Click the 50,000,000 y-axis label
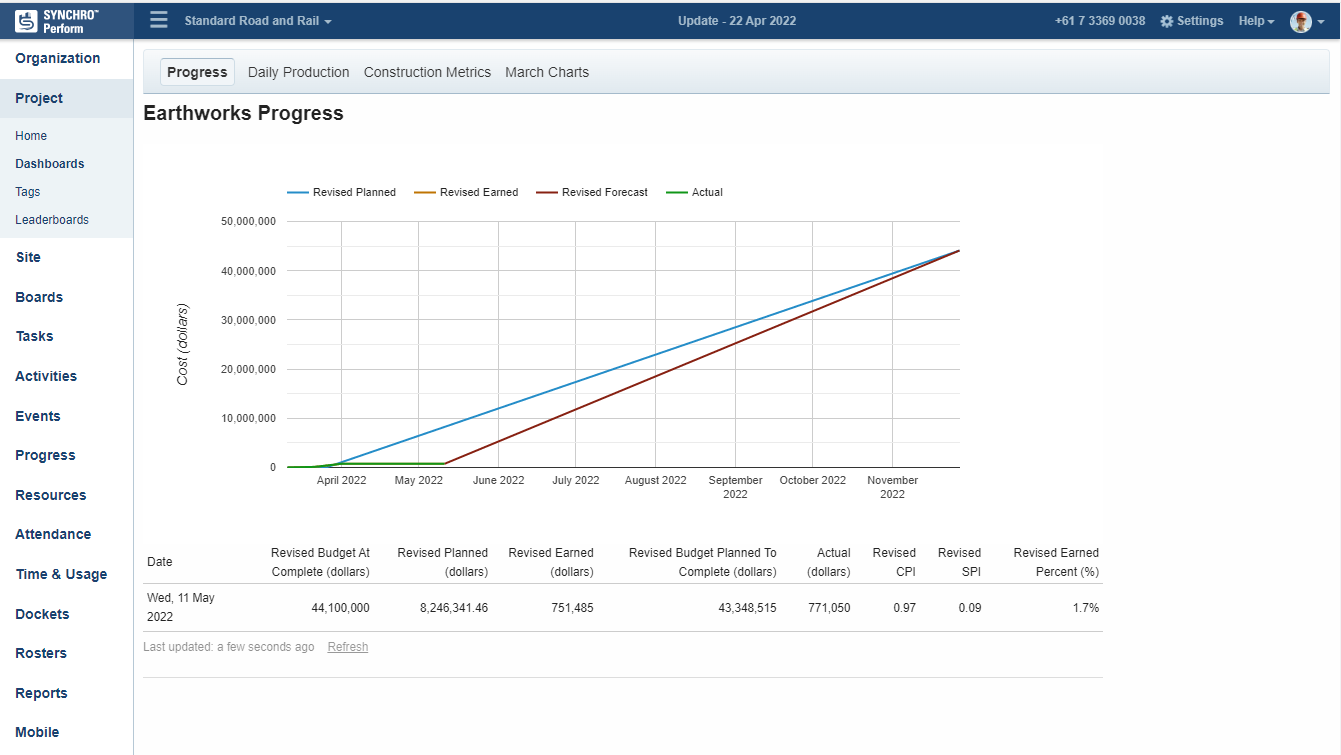1341x755 pixels. [248, 221]
